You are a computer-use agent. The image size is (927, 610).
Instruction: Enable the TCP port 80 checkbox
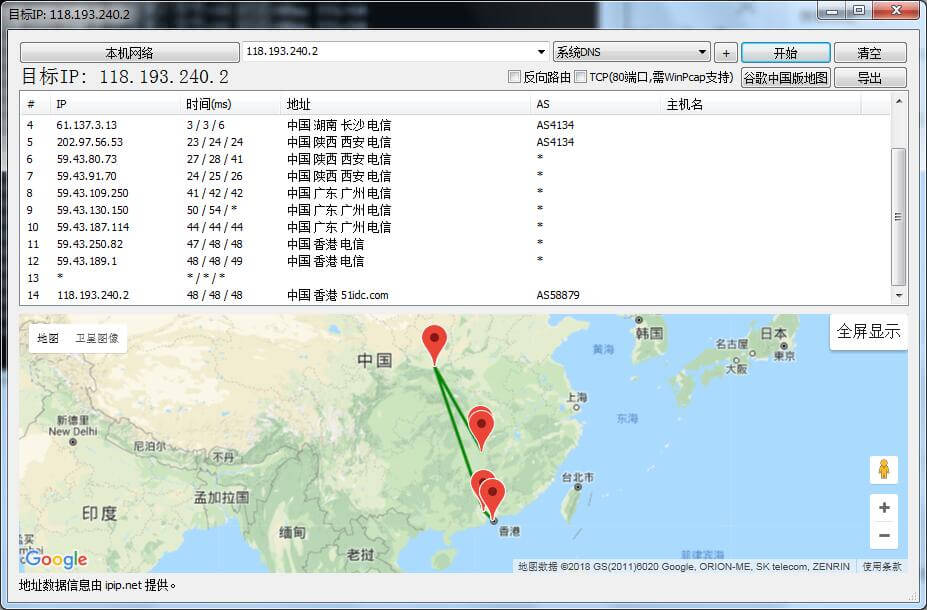tap(581, 77)
